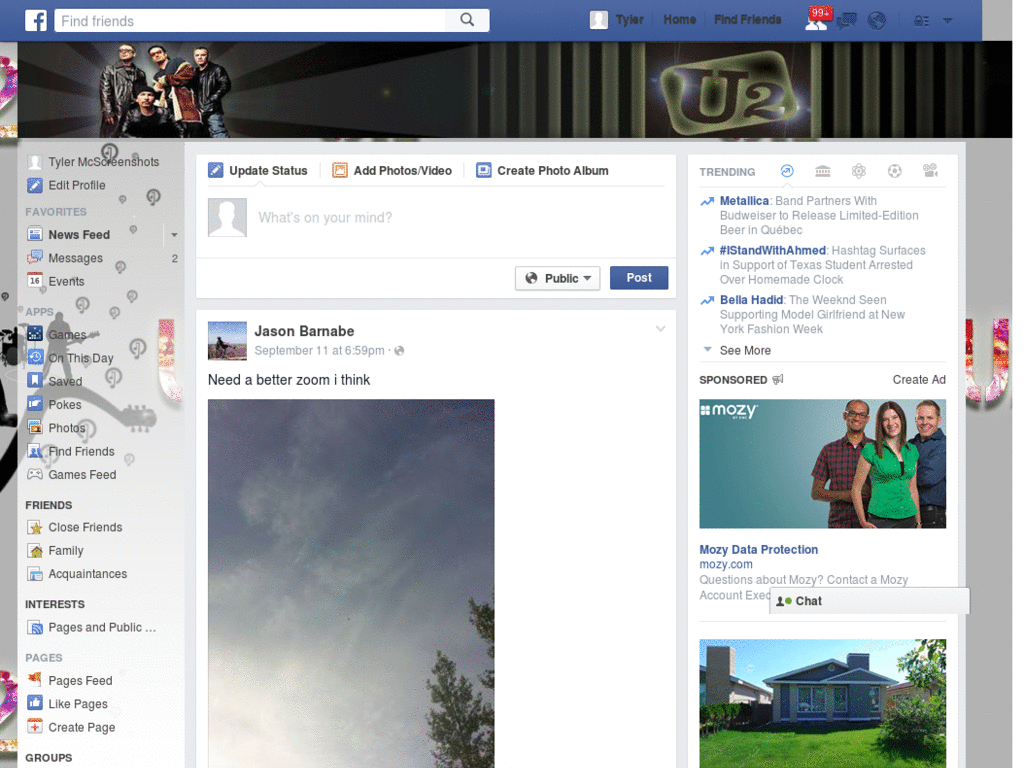Viewport: 1024px width, 768px height.
Task: Open Jason Barnabe post options chevron
Action: tap(660, 329)
